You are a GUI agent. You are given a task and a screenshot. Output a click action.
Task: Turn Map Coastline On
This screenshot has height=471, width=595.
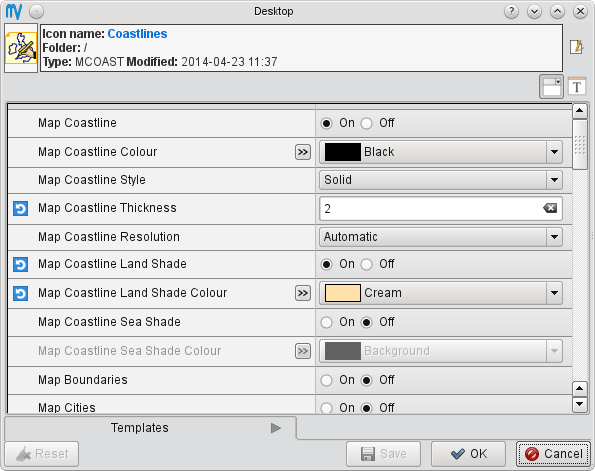click(x=326, y=123)
